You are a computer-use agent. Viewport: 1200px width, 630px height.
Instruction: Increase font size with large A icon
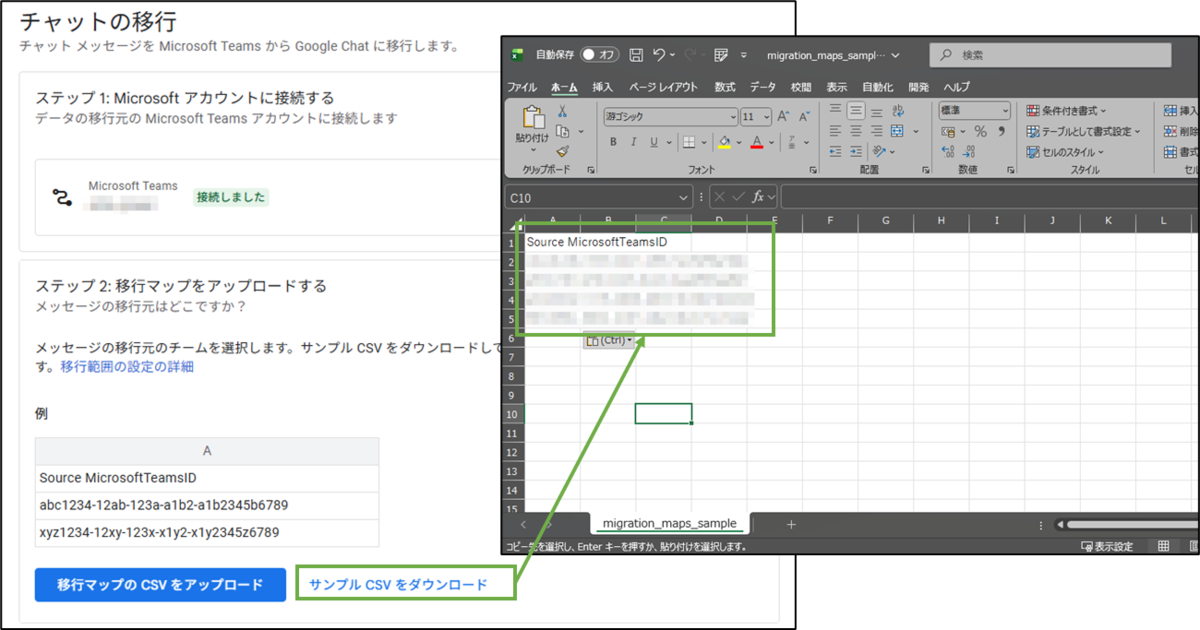[x=784, y=116]
